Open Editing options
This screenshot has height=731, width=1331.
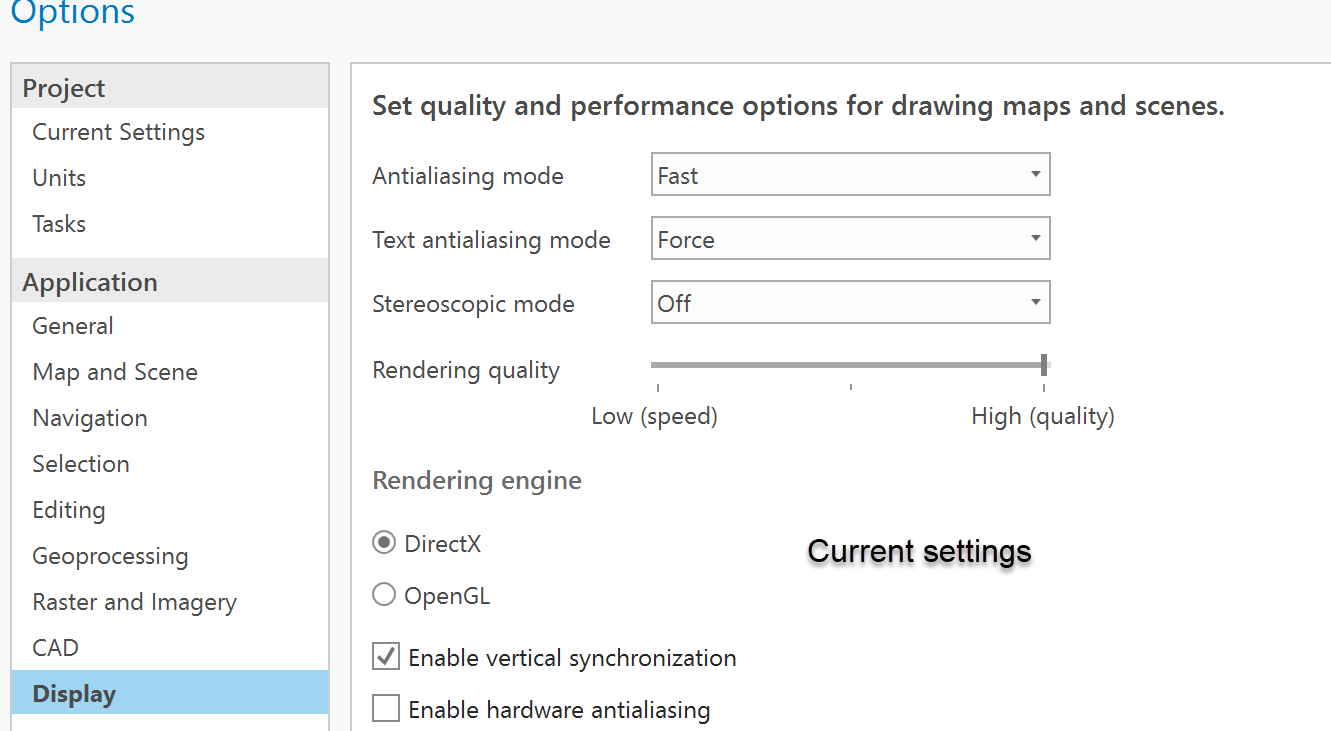point(69,510)
